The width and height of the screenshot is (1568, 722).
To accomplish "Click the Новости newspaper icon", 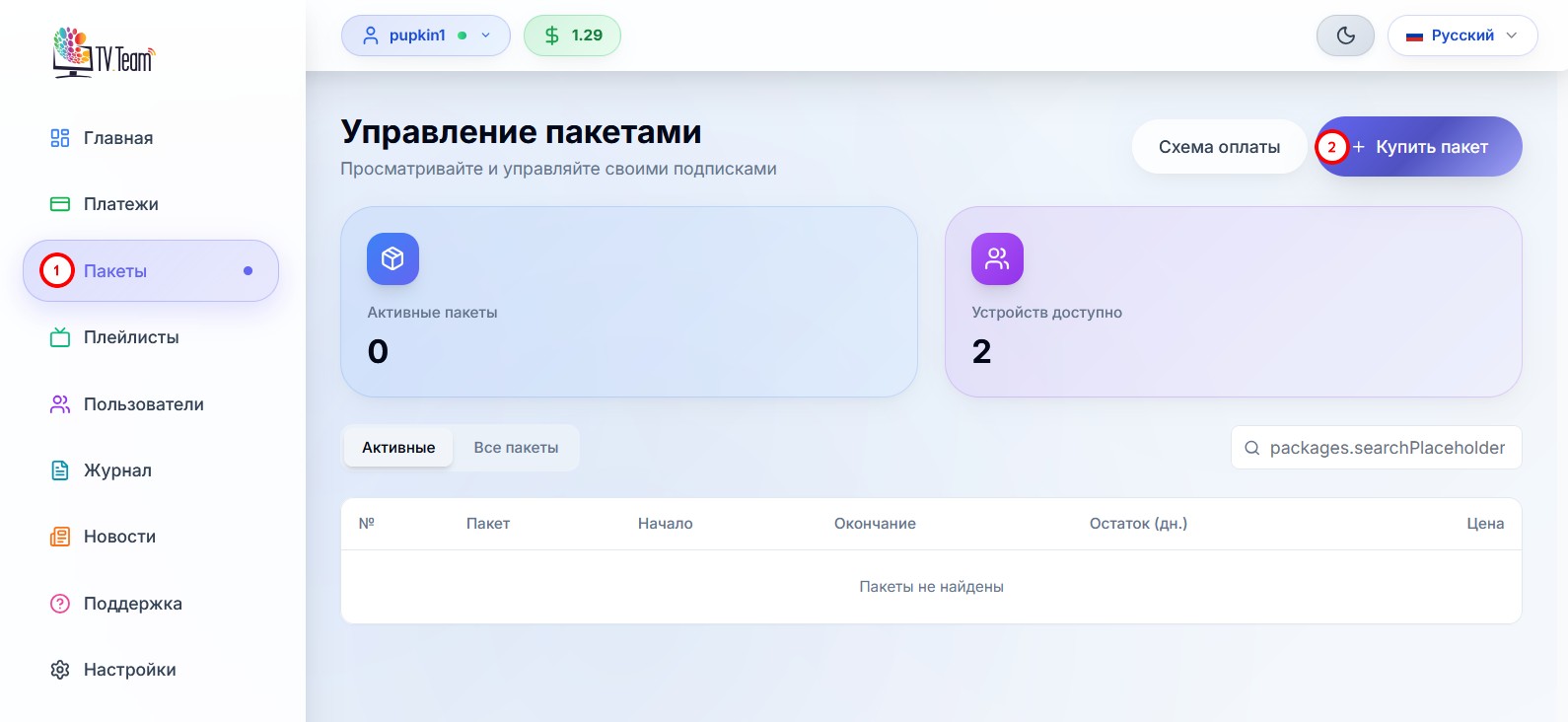I will click(60, 537).
